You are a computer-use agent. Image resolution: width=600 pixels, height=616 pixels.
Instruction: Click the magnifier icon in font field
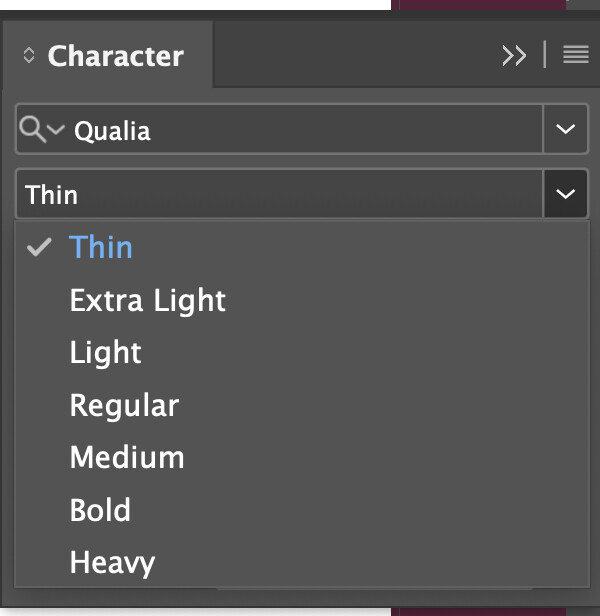(x=32, y=130)
